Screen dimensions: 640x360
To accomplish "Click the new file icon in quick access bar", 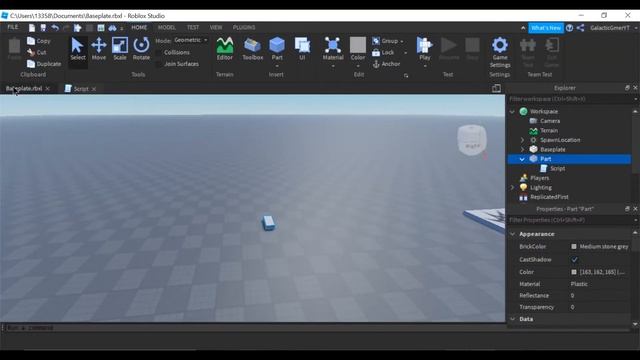I will (31, 28).
